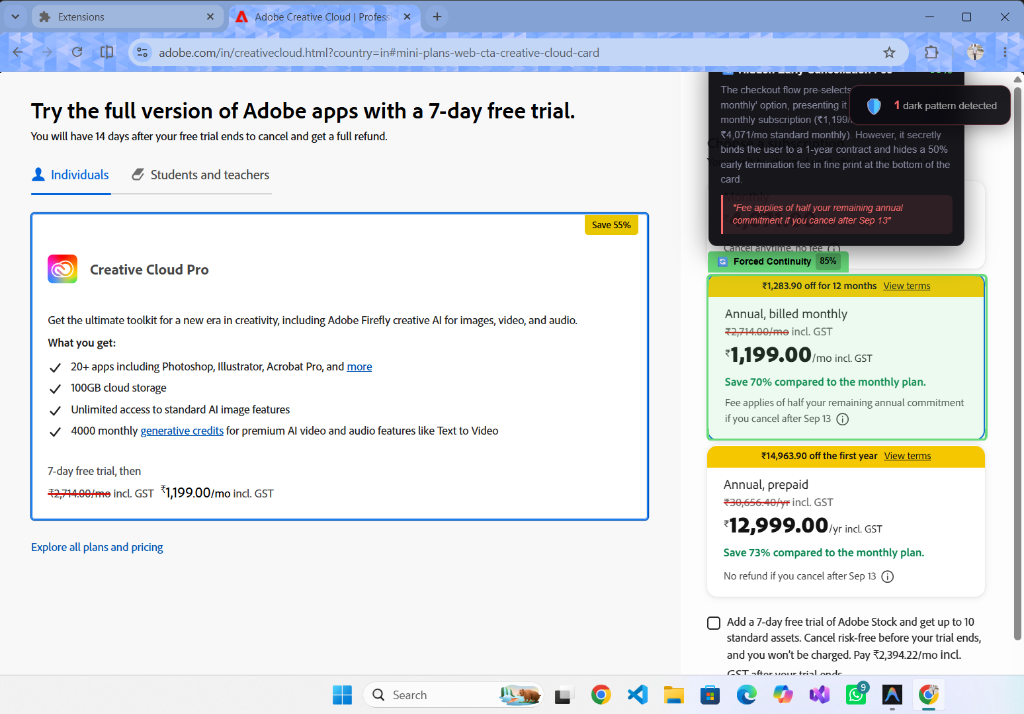Reload the Adobe page
Screen dimensions: 1024x714
click(77, 52)
